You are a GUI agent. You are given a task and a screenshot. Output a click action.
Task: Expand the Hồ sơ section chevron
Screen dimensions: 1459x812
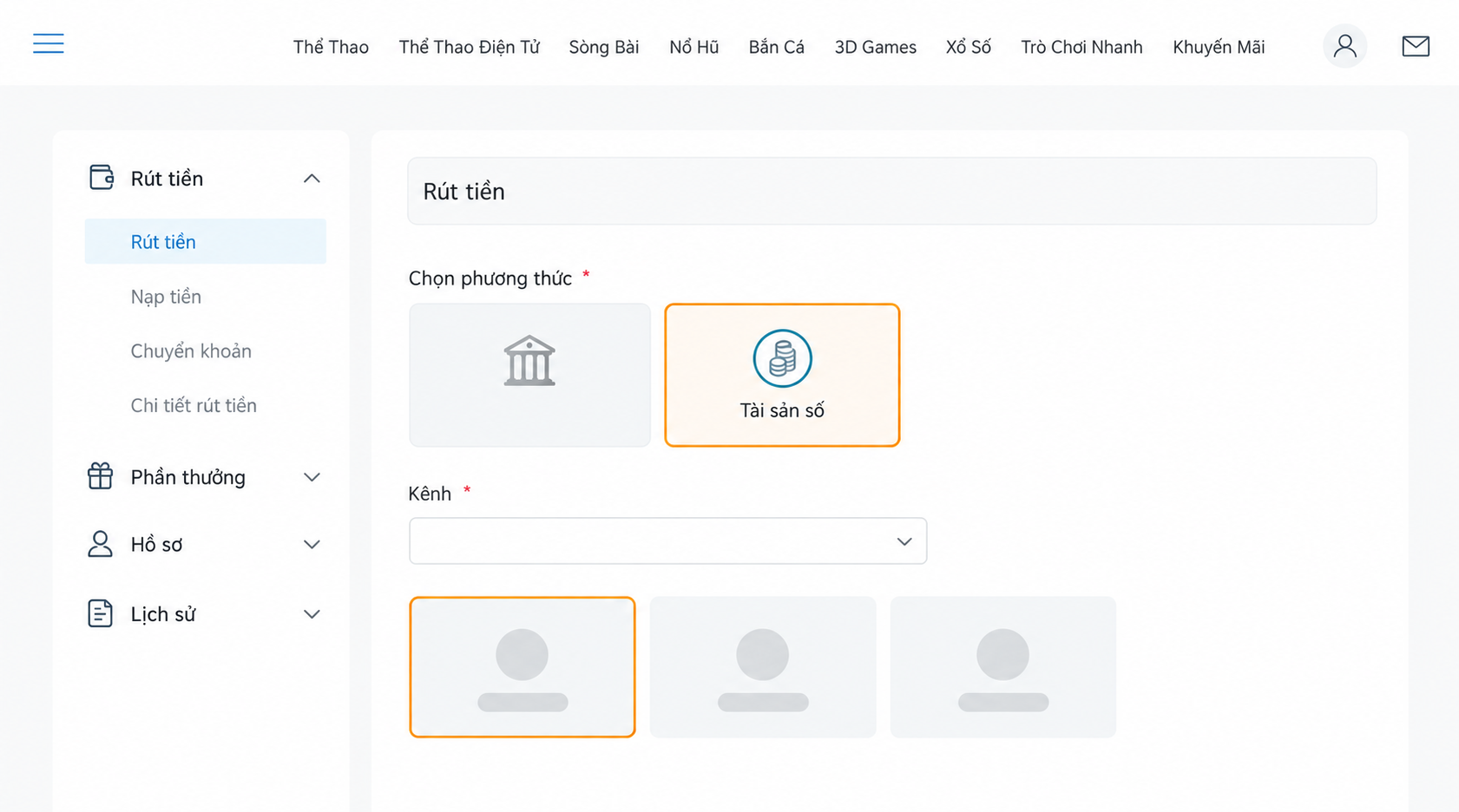point(312,545)
